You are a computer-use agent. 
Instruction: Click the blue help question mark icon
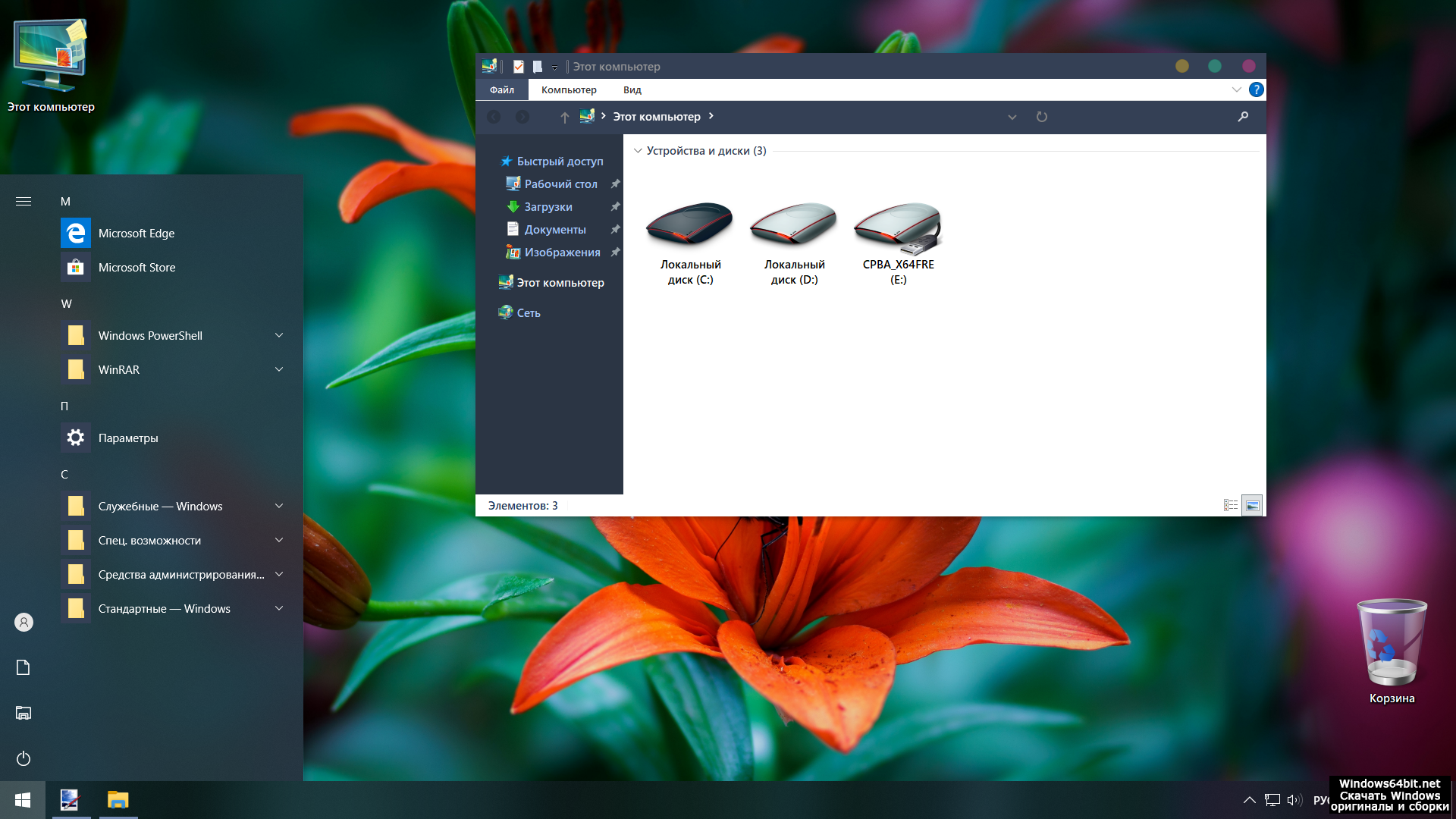(1257, 89)
